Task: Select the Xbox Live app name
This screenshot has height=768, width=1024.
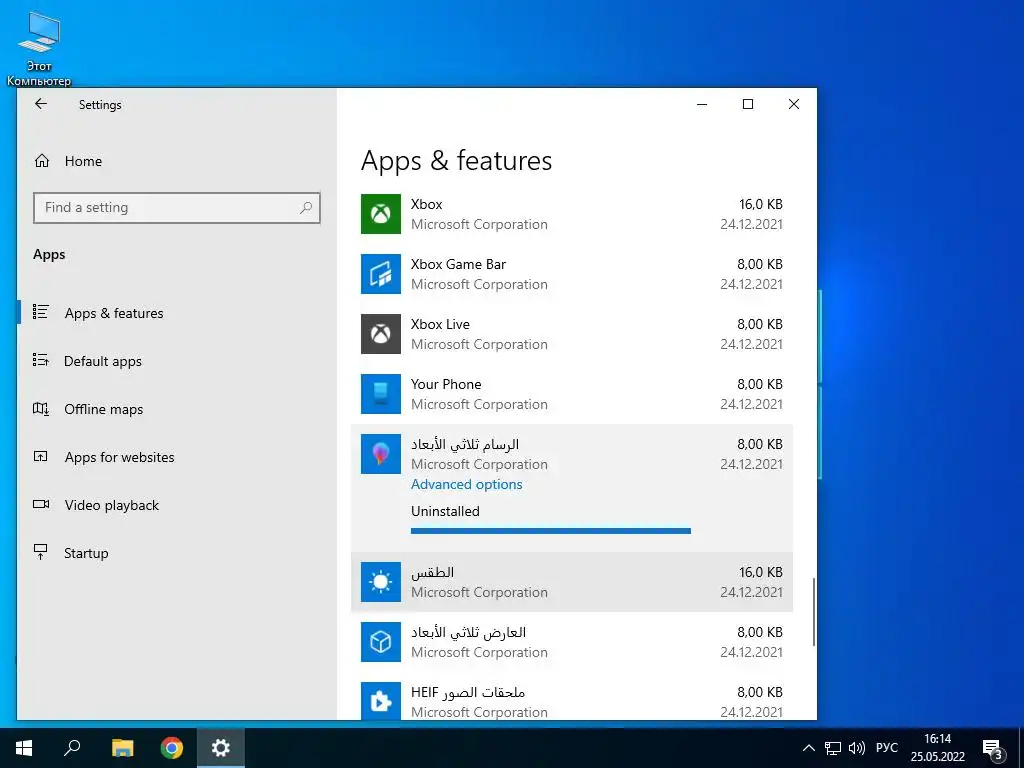Action: pyautogui.click(x=440, y=324)
